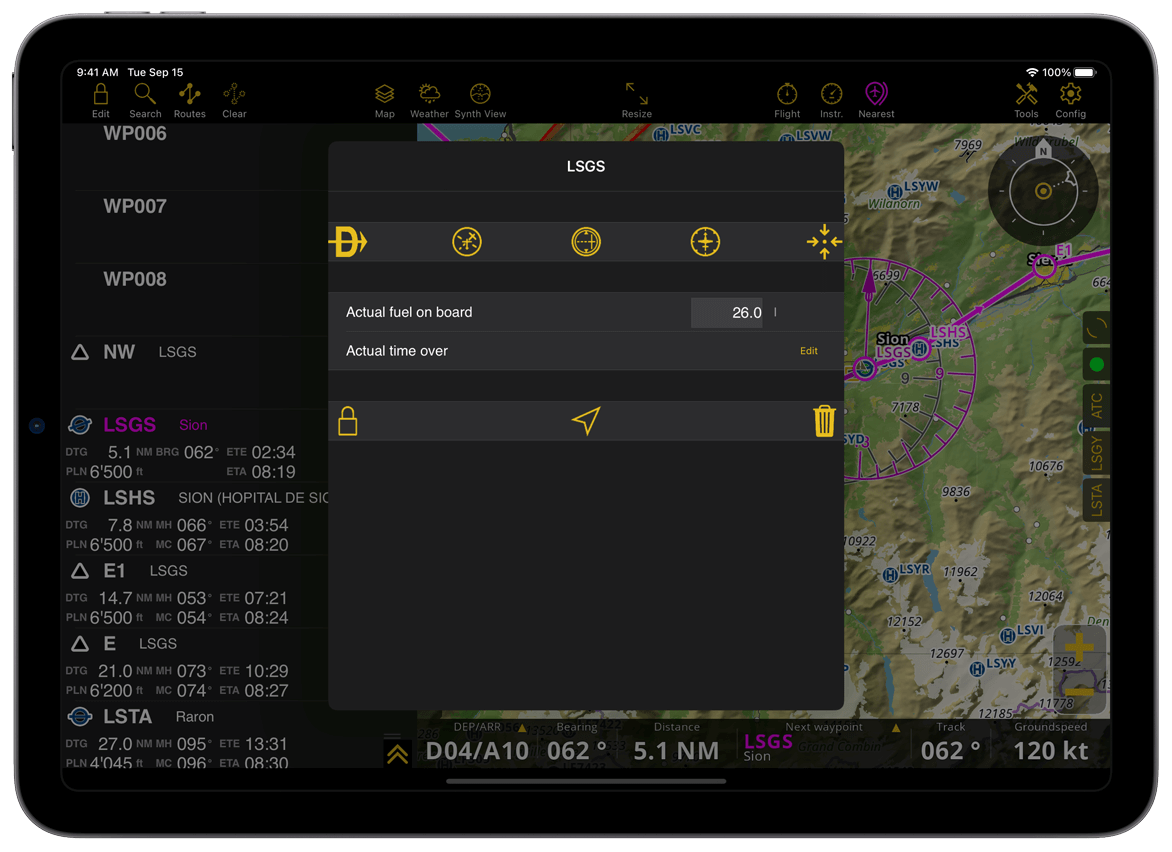This screenshot has width=1172, height=852.
Task: Show Nearest airports
Action: coord(876,100)
